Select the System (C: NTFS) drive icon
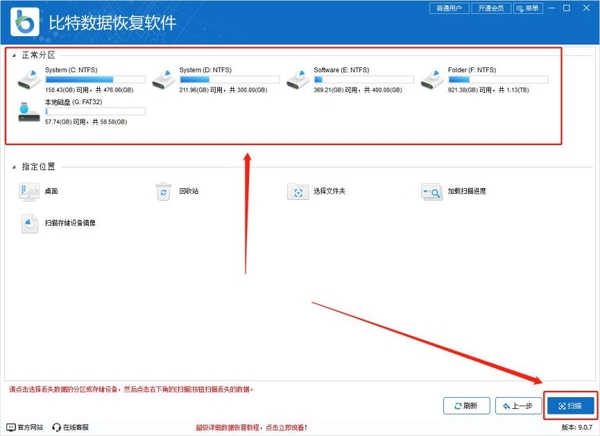 29,79
